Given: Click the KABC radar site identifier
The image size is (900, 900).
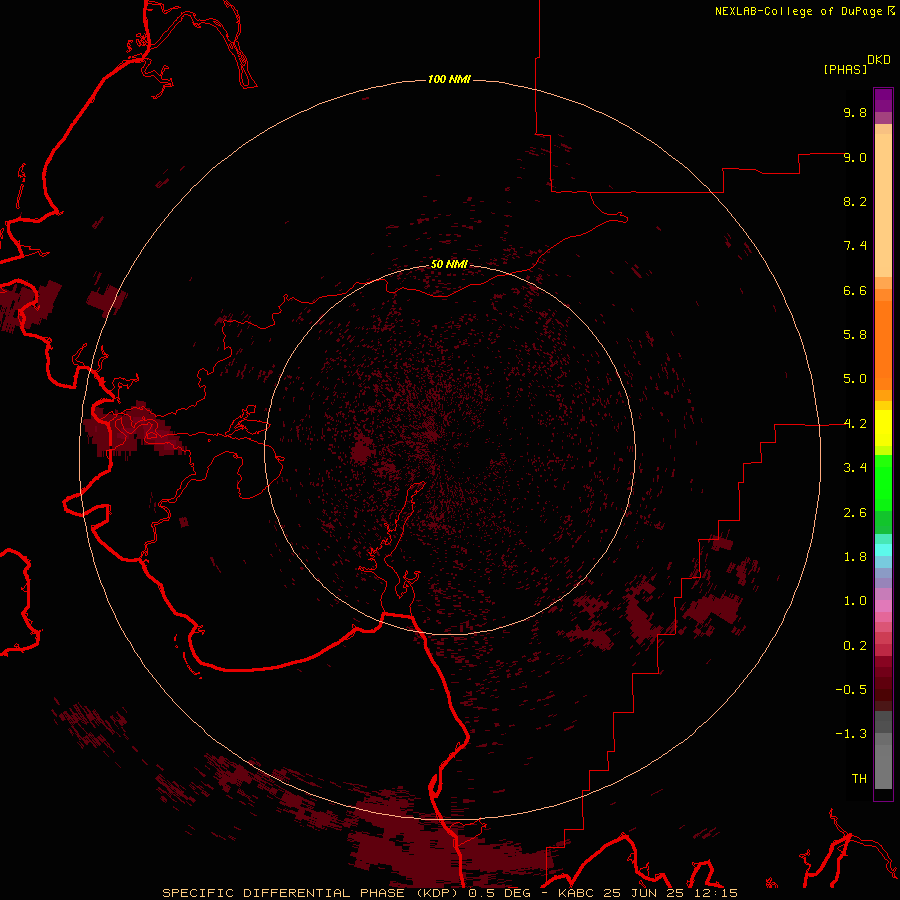Looking at the screenshot, I should pos(576,893).
